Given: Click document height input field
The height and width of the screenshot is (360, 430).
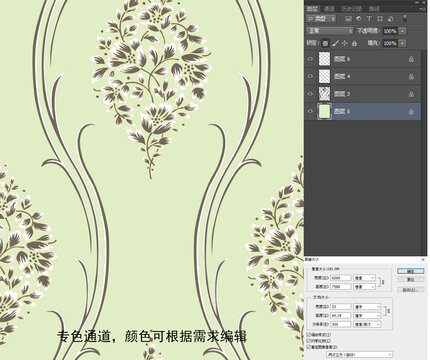Looking at the screenshot, I should click(x=341, y=315).
